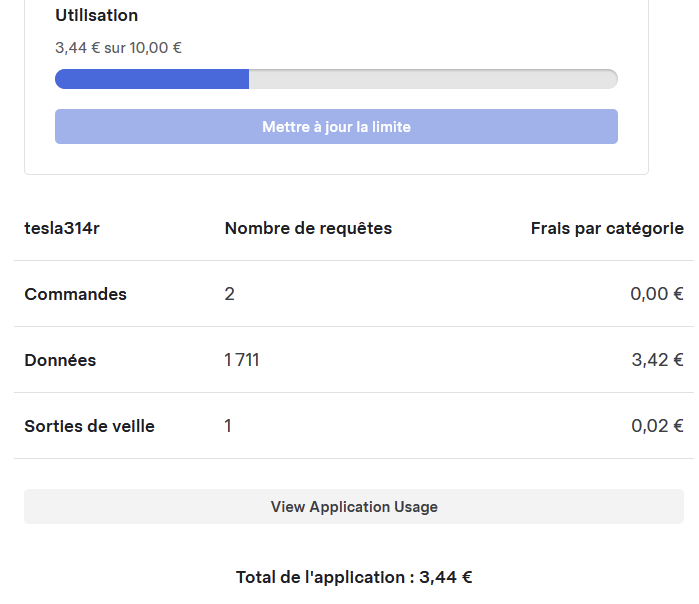Select the "Utilisation" heading
The height and width of the screenshot is (604, 699).
pyautogui.click(x=97, y=16)
